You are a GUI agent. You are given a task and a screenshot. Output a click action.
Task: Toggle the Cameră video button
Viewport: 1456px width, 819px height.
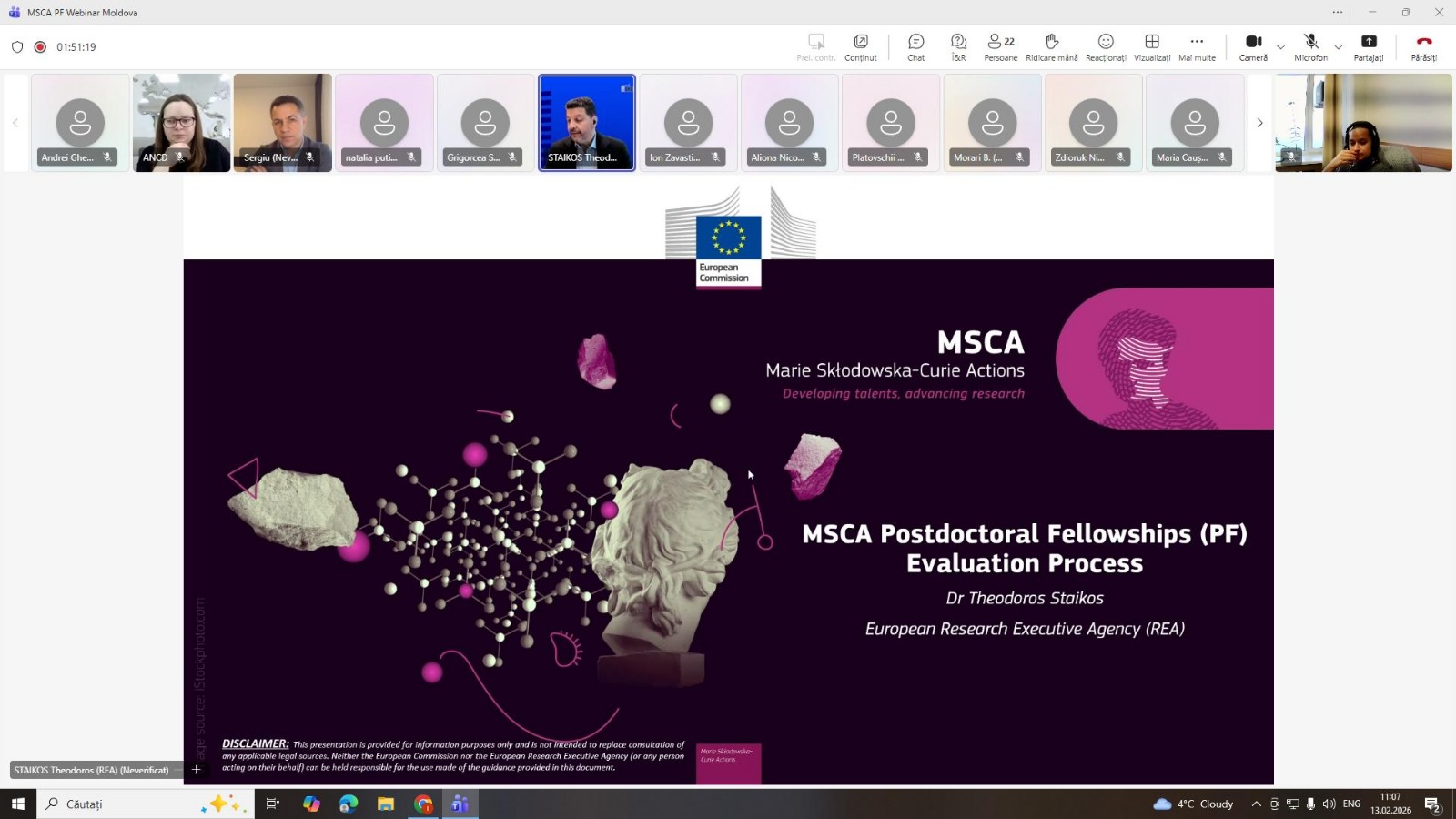(1253, 47)
